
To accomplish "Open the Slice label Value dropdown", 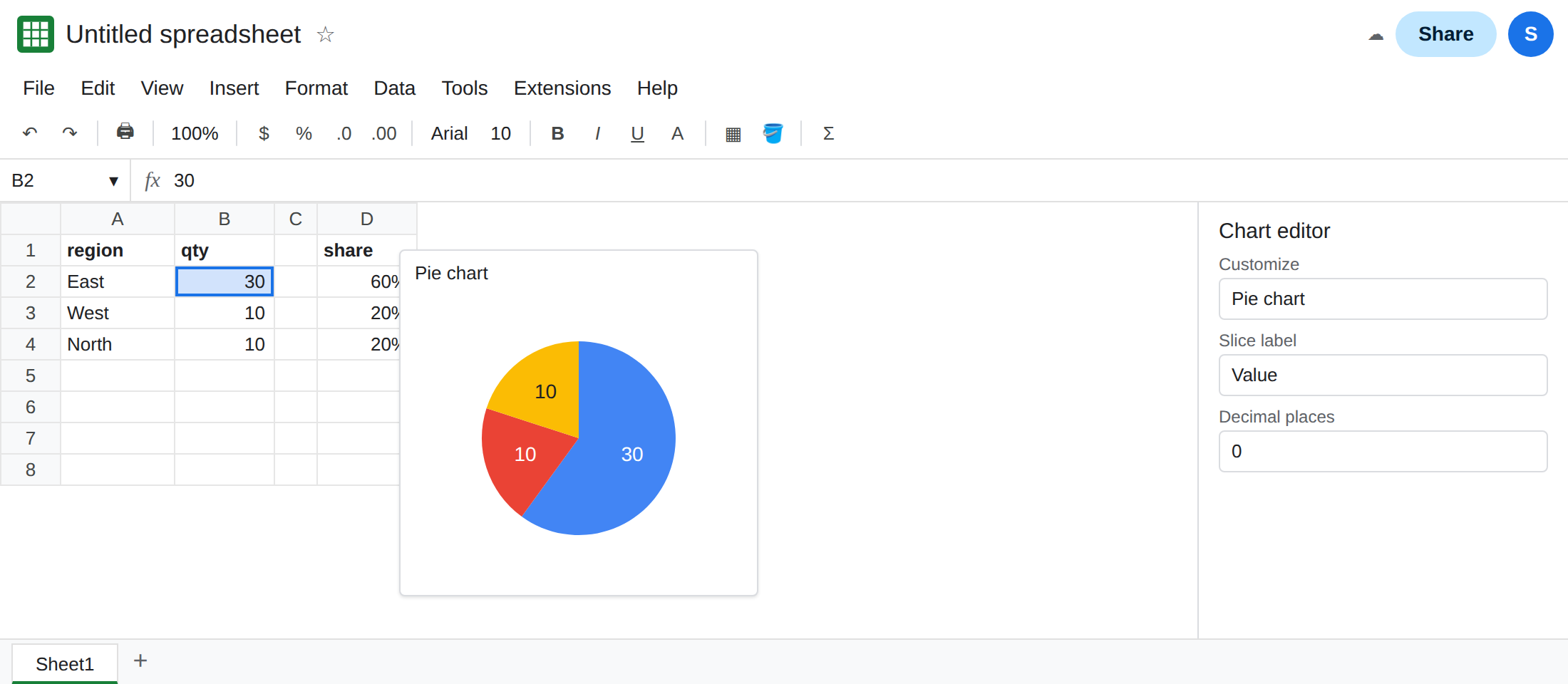I will [x=1383, y=375].
